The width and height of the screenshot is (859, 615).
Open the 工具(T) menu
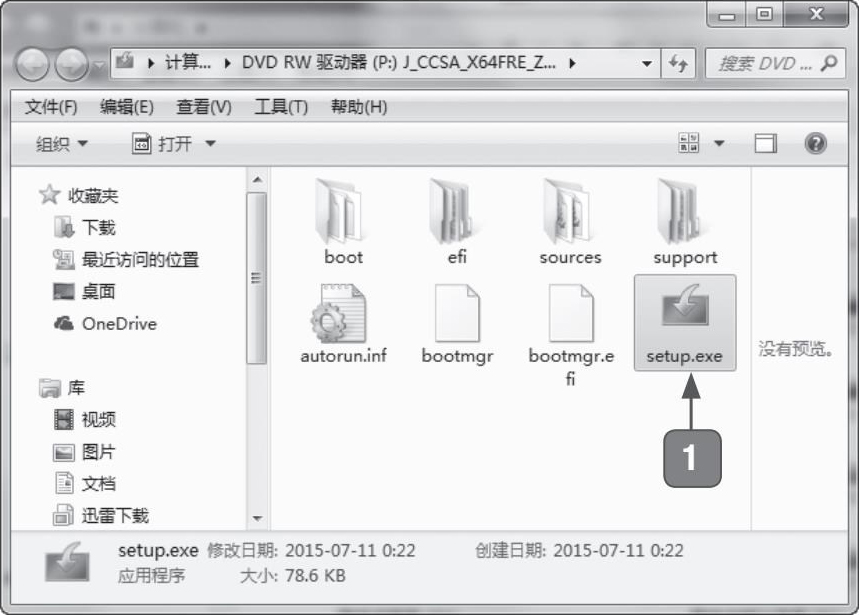[280, 107]
